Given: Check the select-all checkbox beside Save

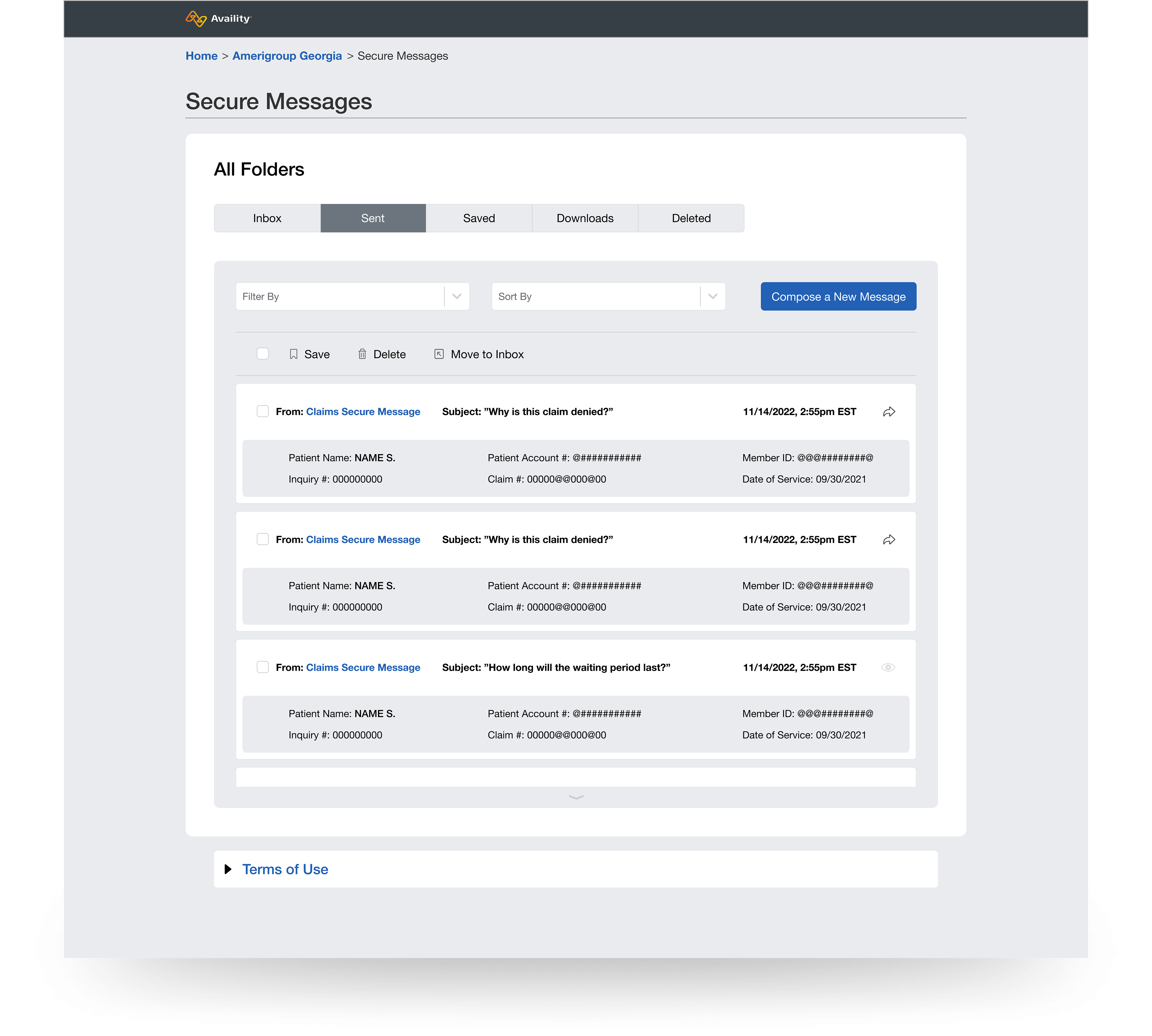Looking at the screenshot, I should 262,354.
